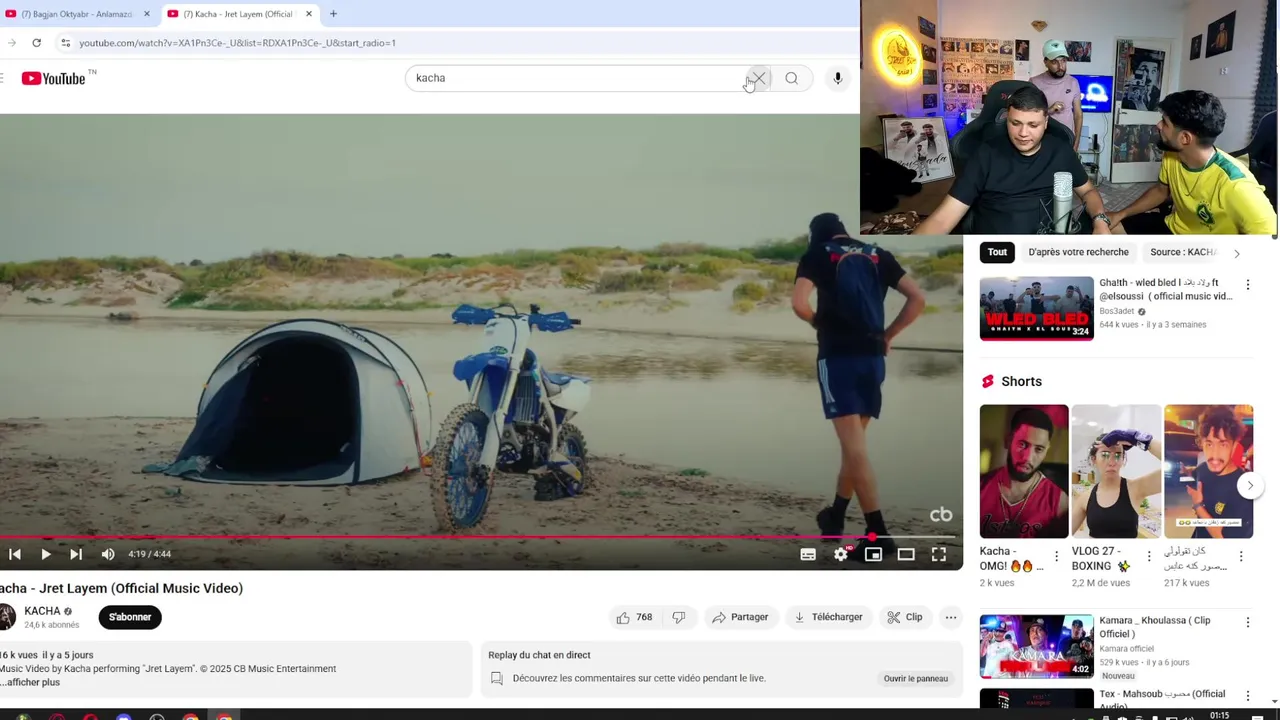The height and width of the screenshot is (720, 1280).
Task: Click the magnifier search button
Action: [x=791, y=78]
